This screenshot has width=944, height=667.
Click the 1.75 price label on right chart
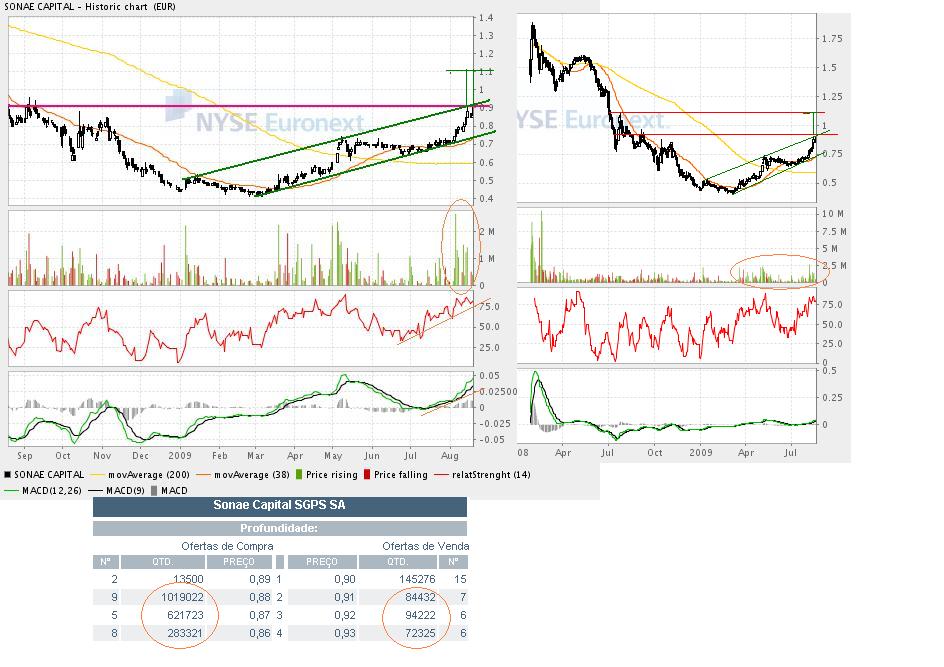click(x=832, y=39)
